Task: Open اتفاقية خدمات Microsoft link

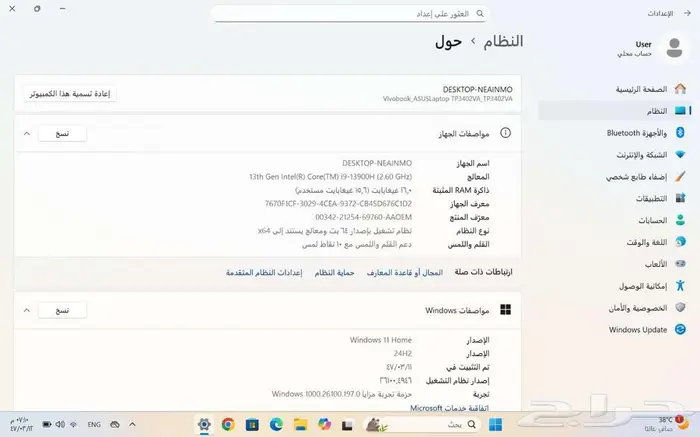Action: [449, 408]
